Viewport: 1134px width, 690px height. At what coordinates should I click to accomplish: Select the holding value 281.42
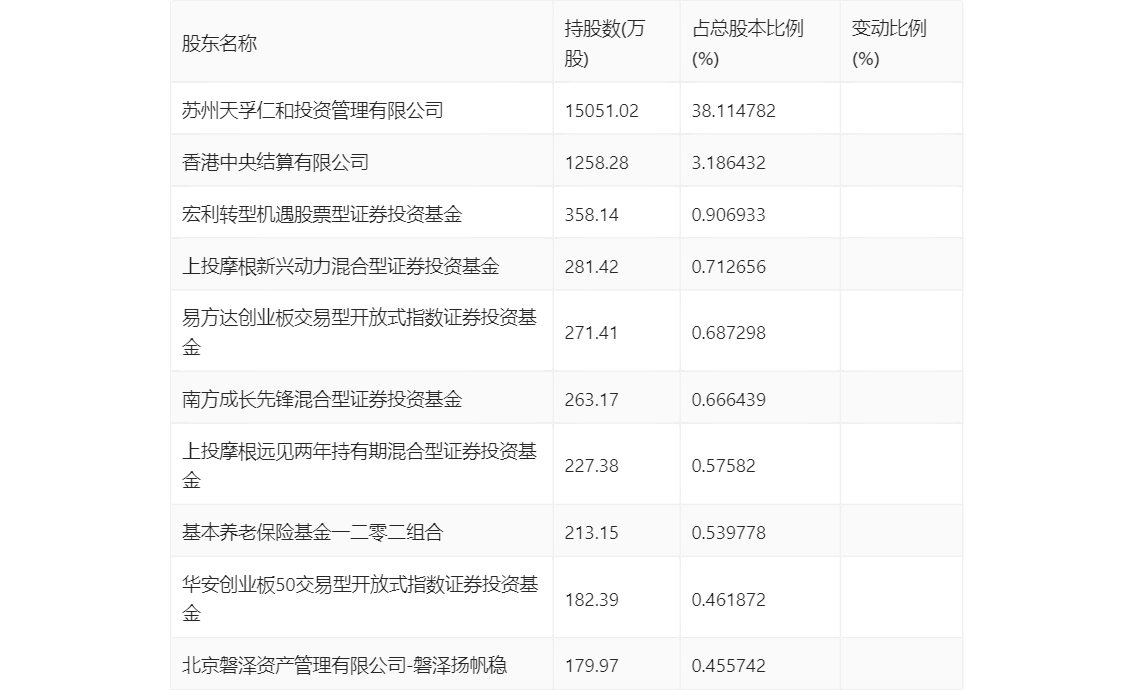pos(592,267)
